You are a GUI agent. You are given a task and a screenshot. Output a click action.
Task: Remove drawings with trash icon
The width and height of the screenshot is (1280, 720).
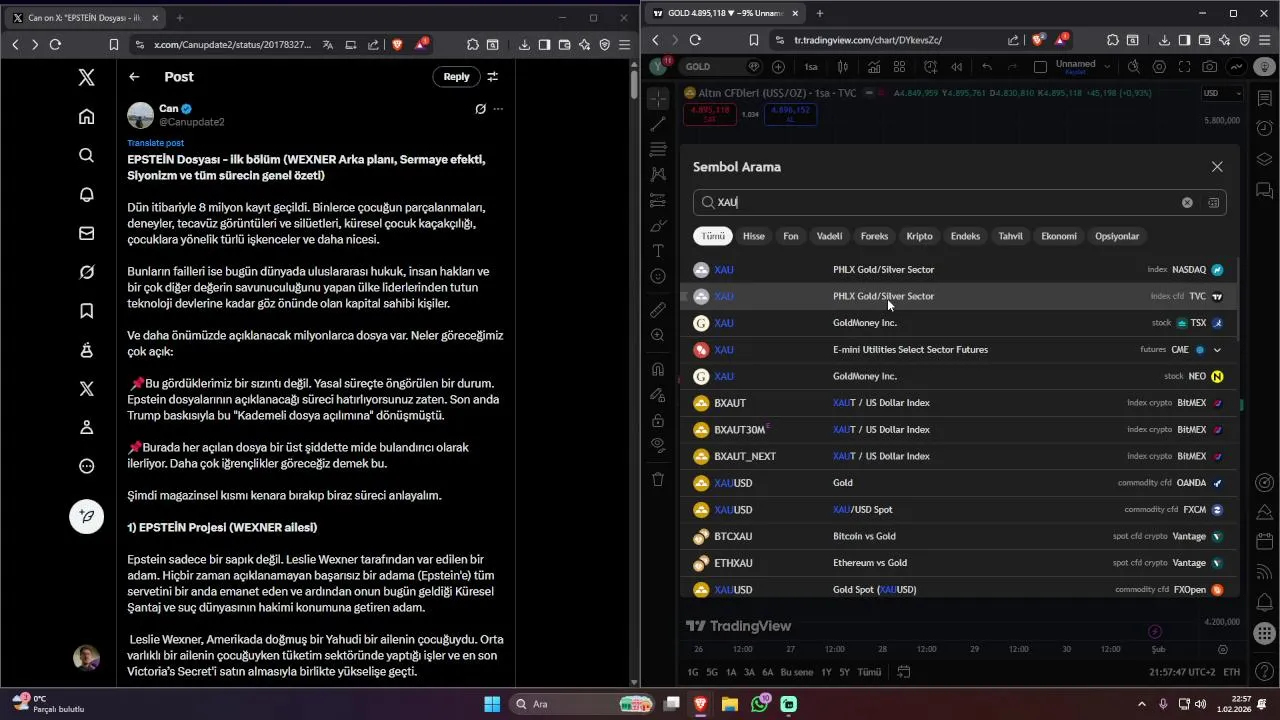[658, 480]
